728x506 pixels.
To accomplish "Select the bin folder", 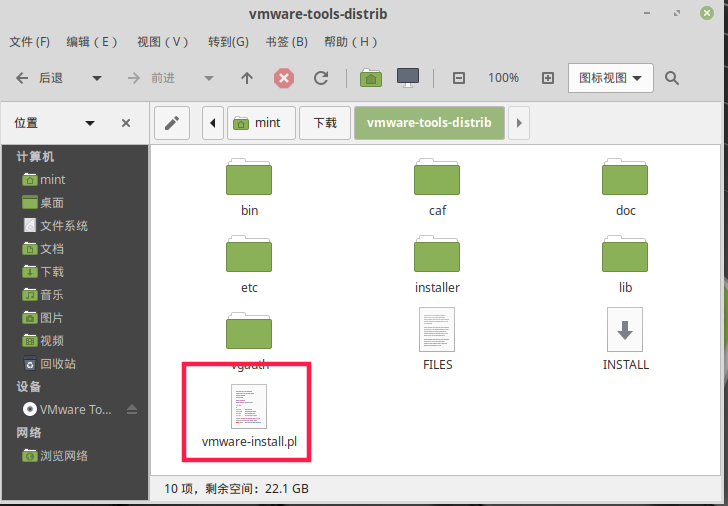I will pos(249,188).
